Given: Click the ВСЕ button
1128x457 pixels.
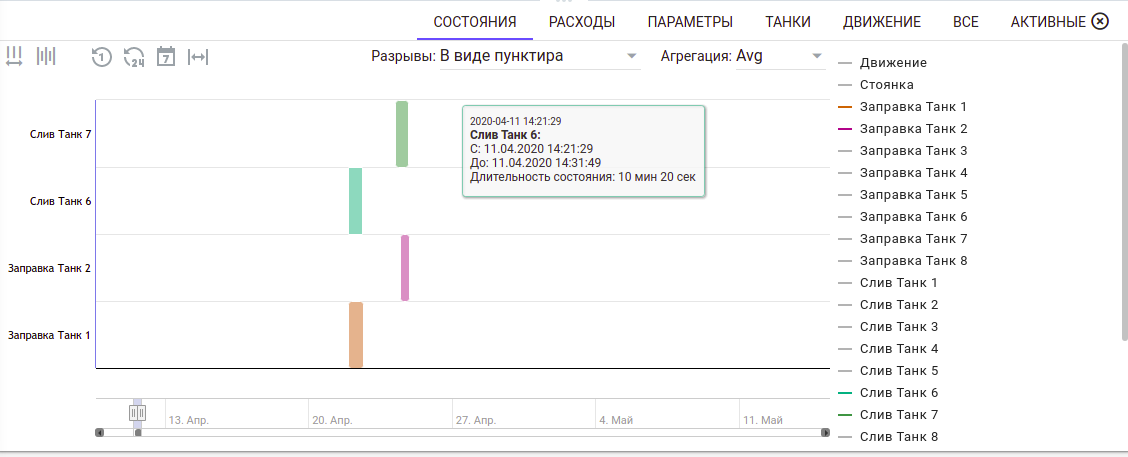Looking at the screenshot, I should 966,22.
